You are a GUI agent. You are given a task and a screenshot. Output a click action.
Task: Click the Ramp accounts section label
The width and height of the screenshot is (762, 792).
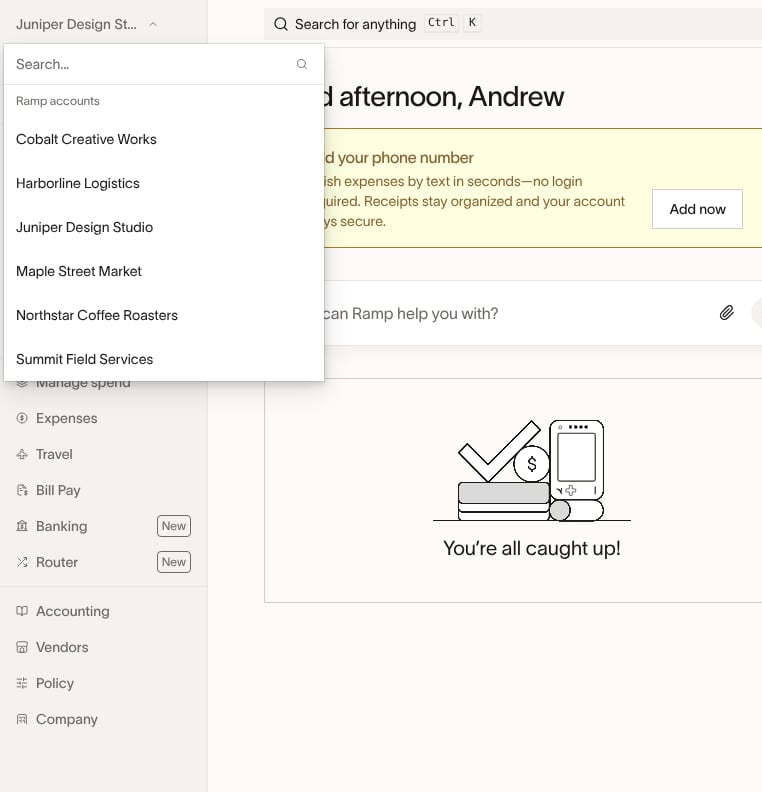[x=58, y=101]
